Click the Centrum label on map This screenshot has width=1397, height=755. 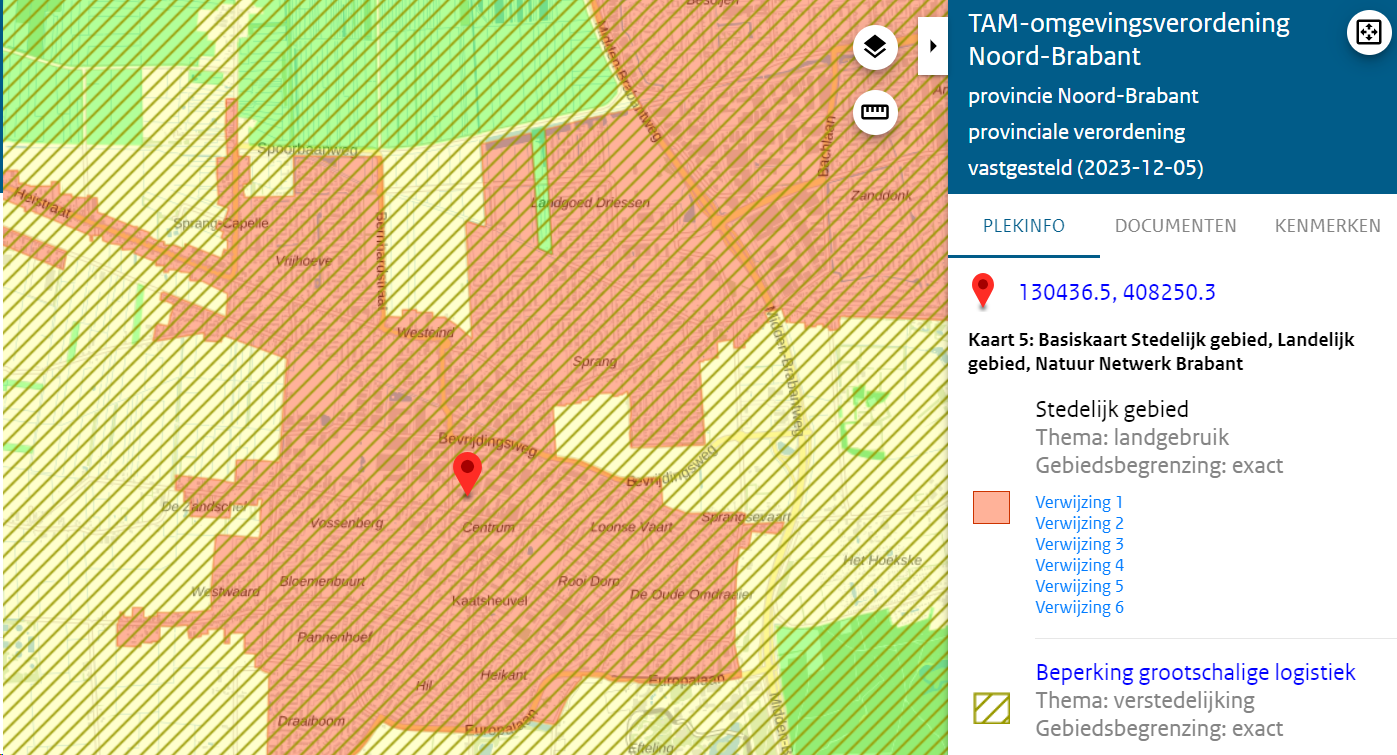point(488,527)
